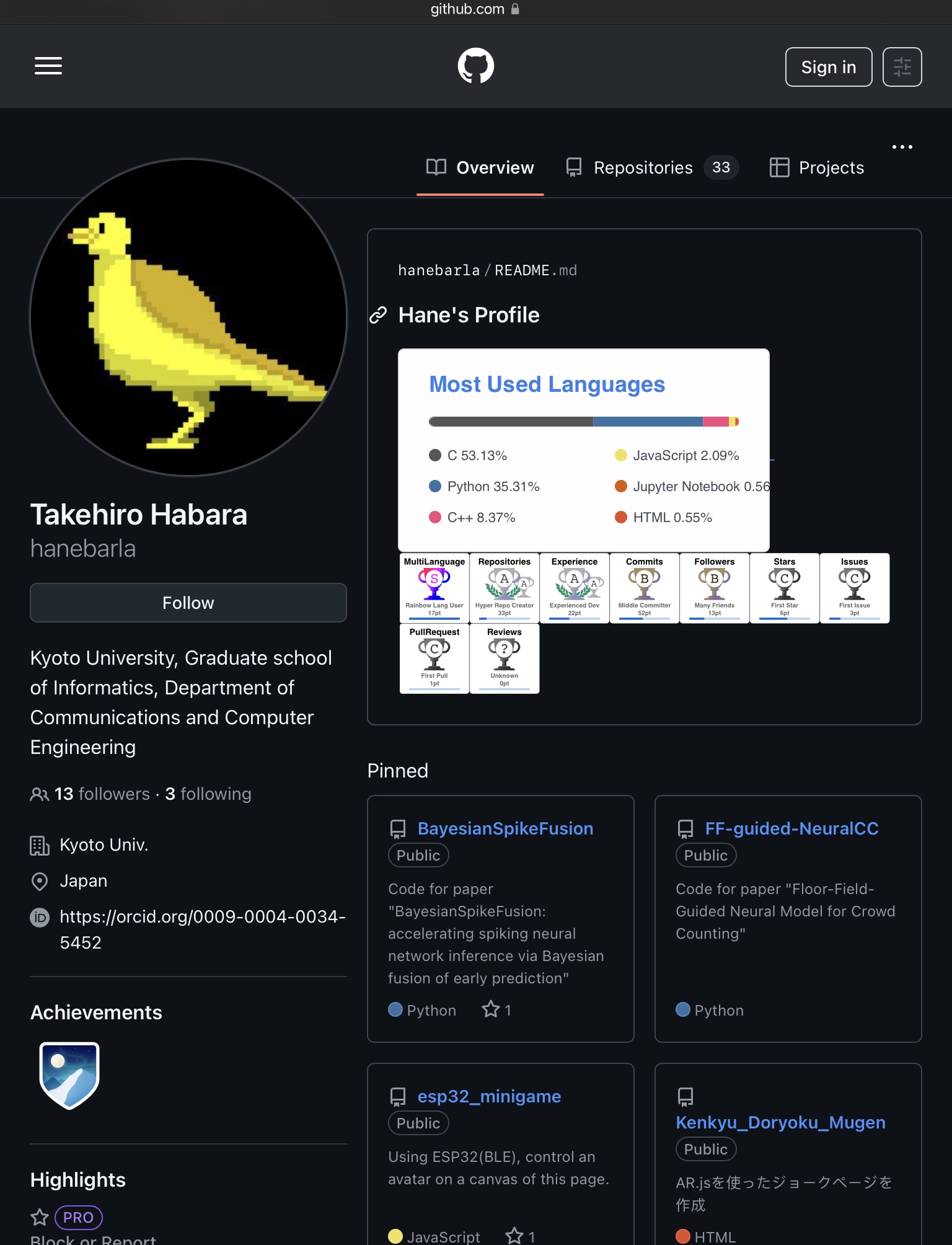Switch to the Repositories tab
The width and height of the screenshot is (952, 1245).
pyautogui.click(x=652, y=167)
